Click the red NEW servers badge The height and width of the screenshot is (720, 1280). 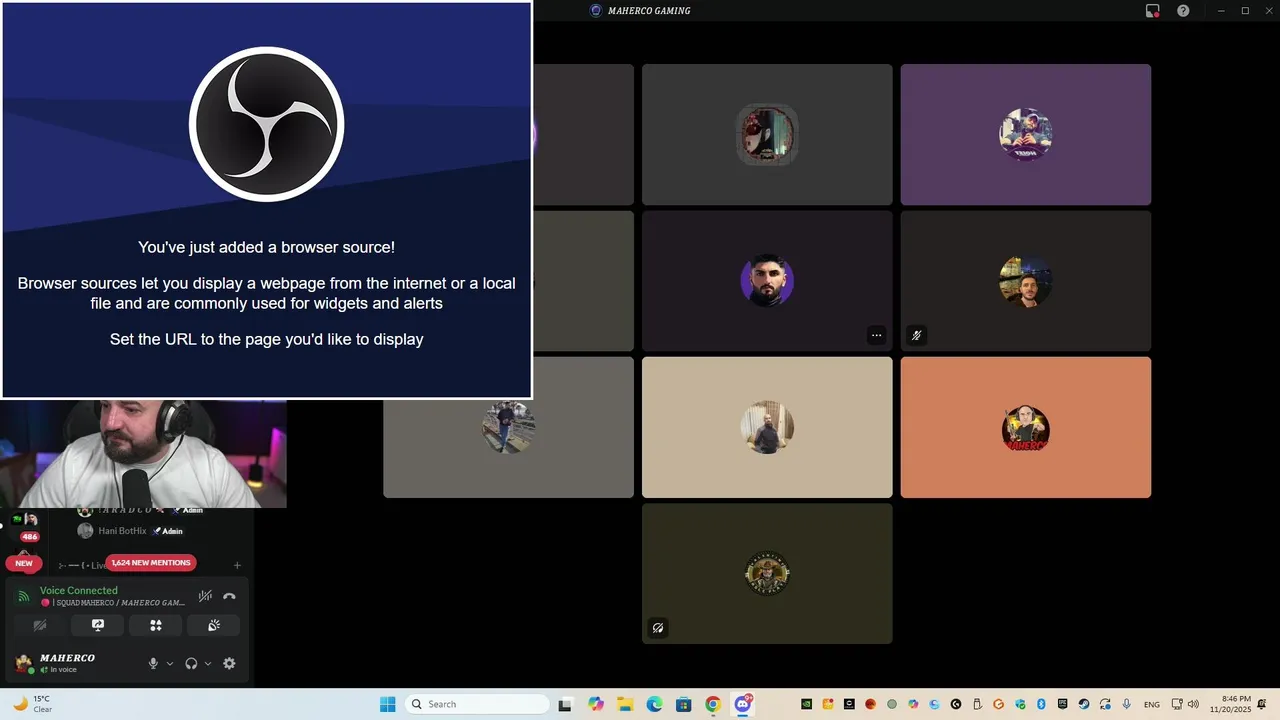pyautogui.click(x=24, y=563)
